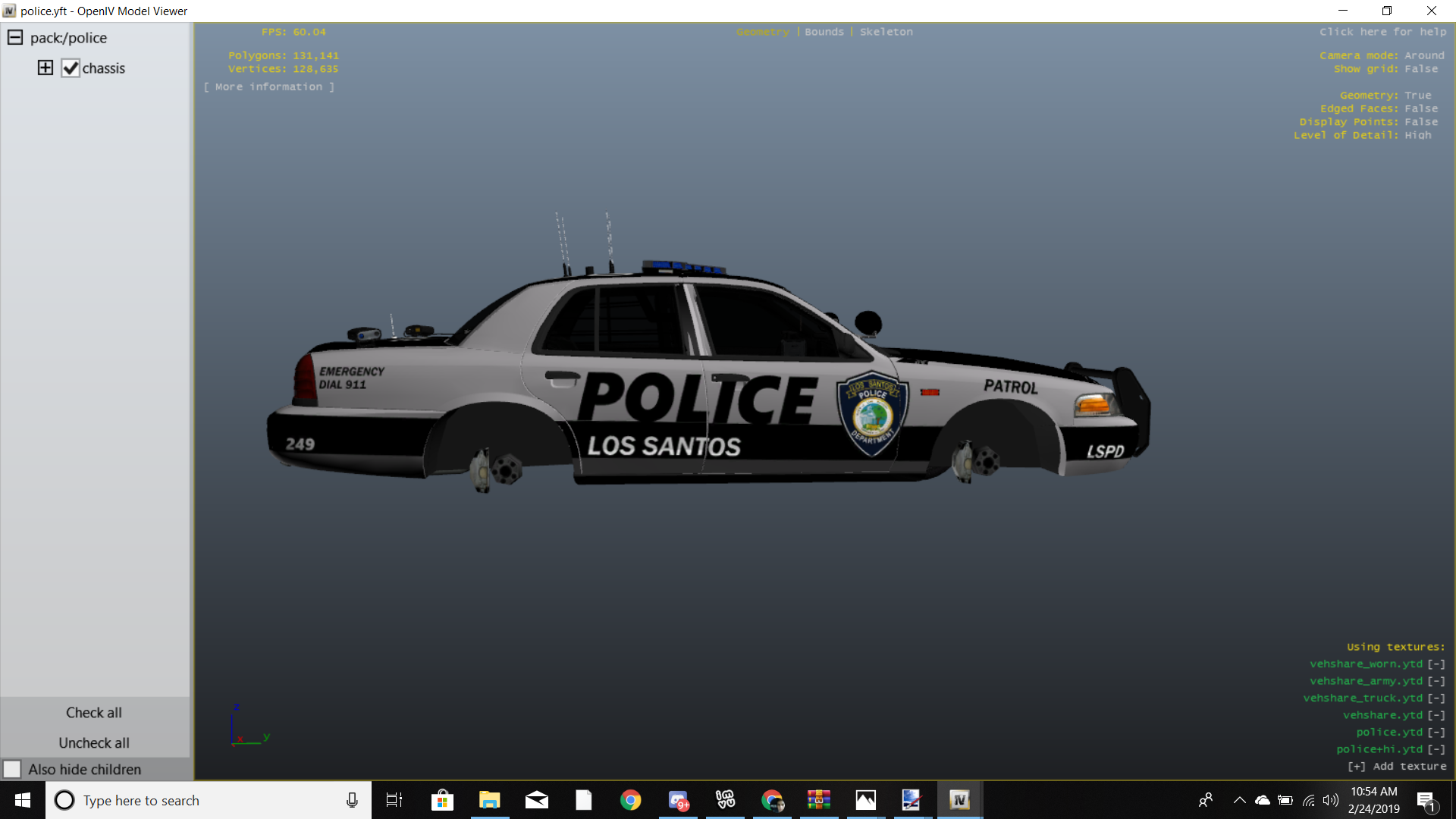
Task: Uncheck the chassis visibility checkbox
Action: coord(71,68)
